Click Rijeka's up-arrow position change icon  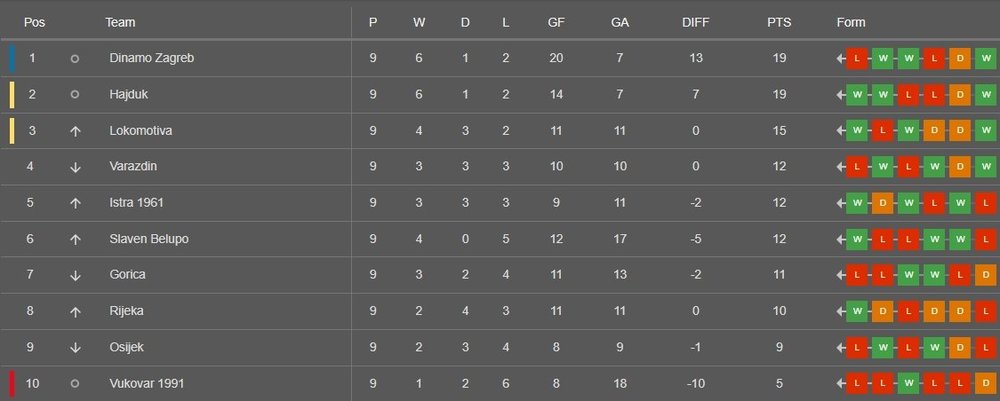[x=75, y=312]
